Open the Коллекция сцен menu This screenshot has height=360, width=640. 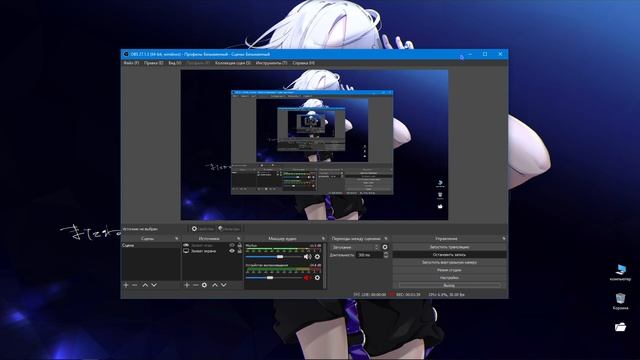[x=233, y=63]
